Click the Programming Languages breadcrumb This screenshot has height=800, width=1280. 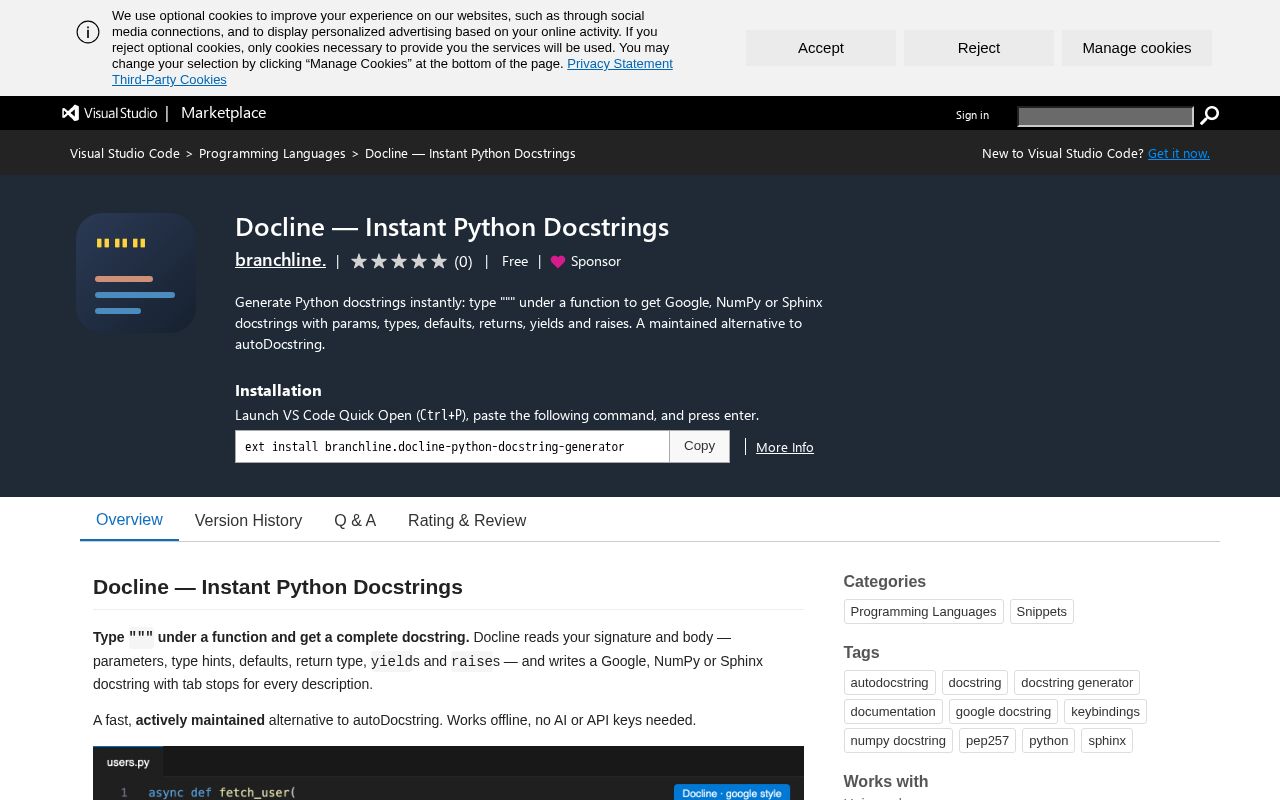(272, 153)
